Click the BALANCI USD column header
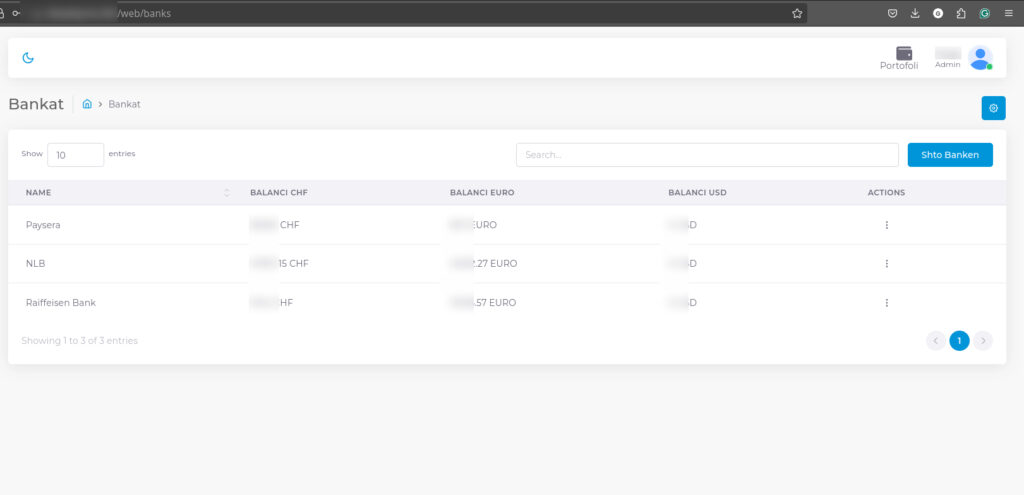The height and width of the screenshot is (495, 1024). click(x=697, y=193)
